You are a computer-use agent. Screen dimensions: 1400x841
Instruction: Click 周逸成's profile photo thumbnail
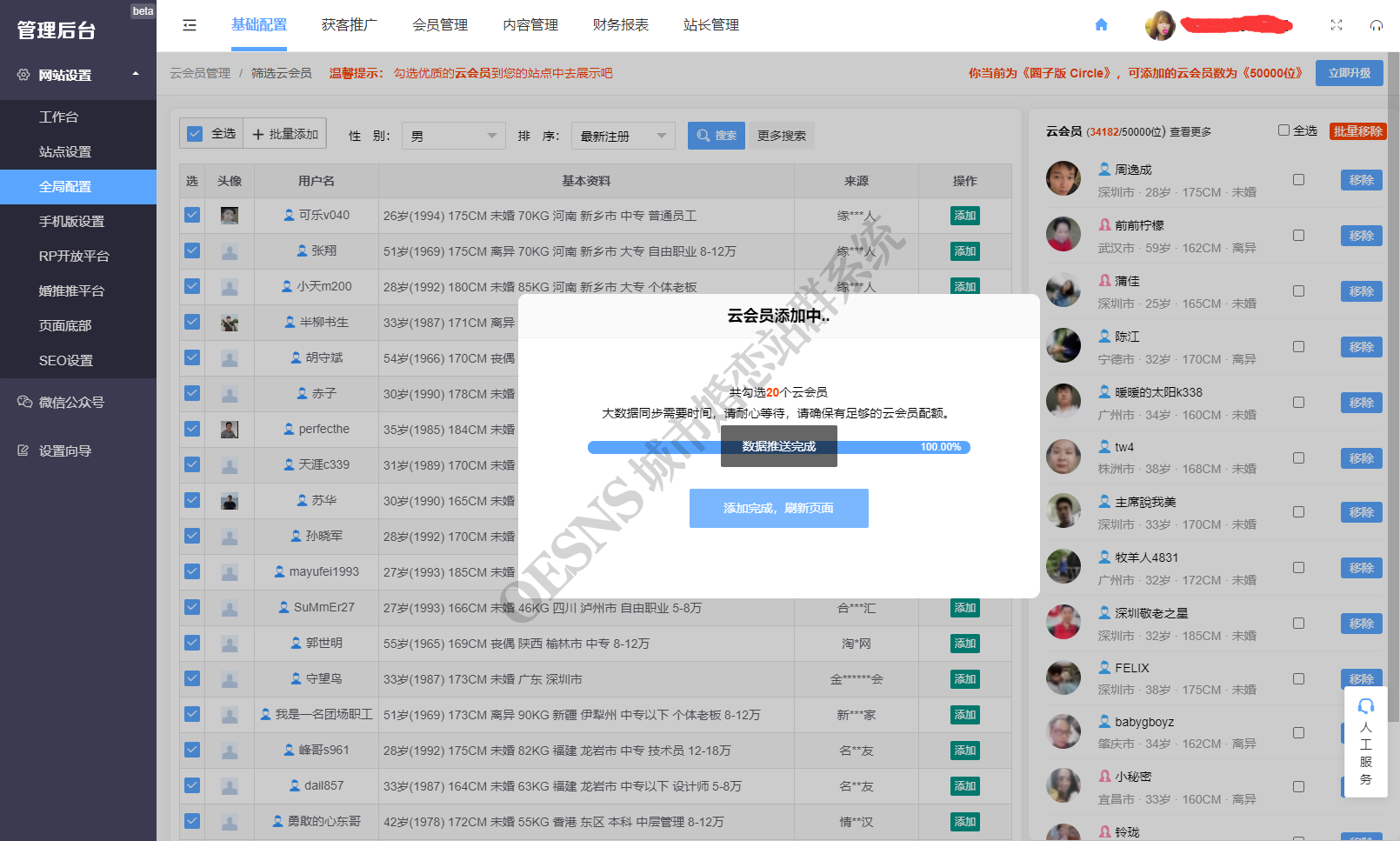[x=1063, y=178]
